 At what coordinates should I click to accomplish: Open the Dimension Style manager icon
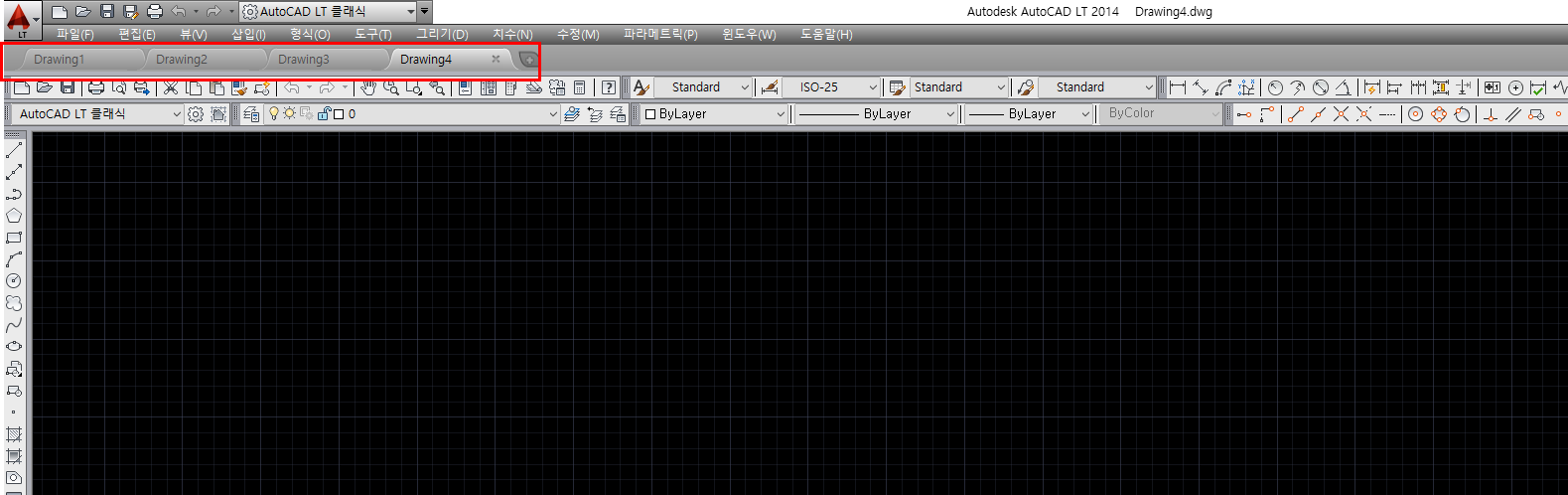click(x=770, y=87)
